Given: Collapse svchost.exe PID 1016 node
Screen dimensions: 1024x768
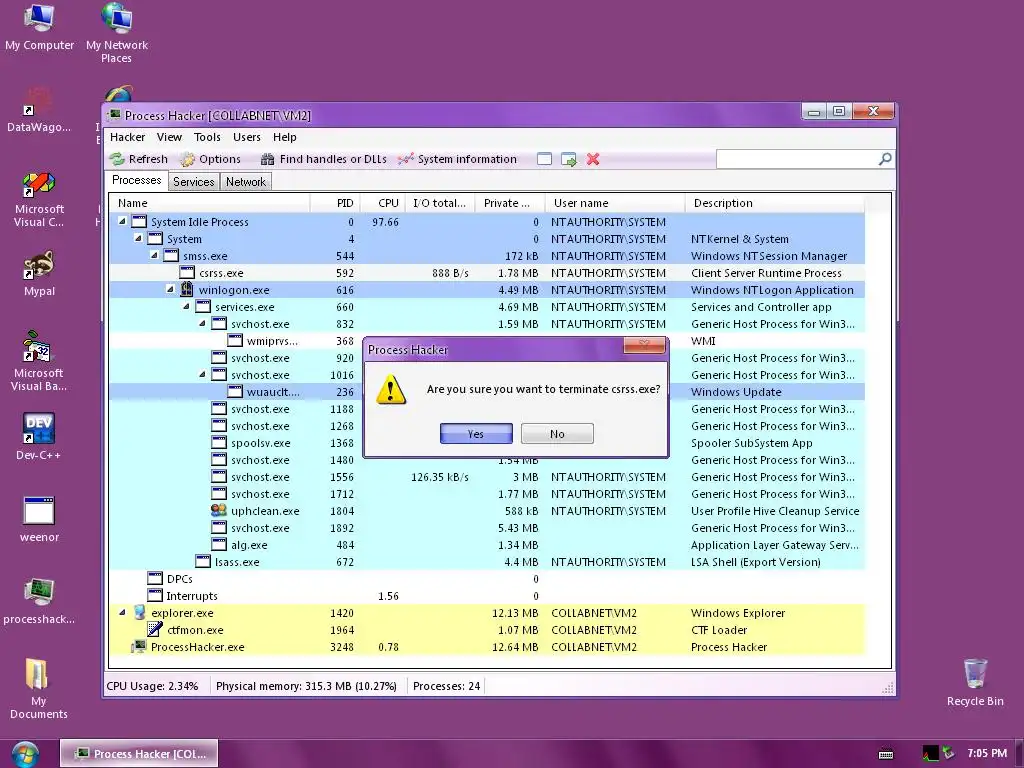Looking at the screenshot, I should pos(202,374).
